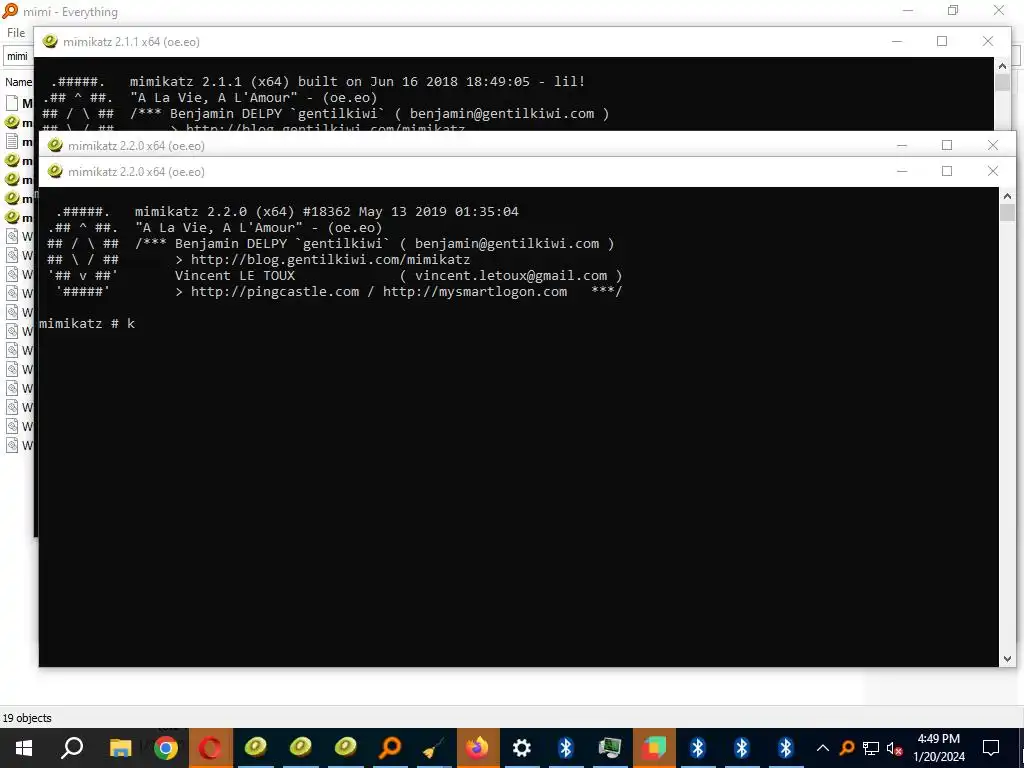Open File Explorer from the taskbar
Viewport: 1024px width, 768px height.
[120, 748]
